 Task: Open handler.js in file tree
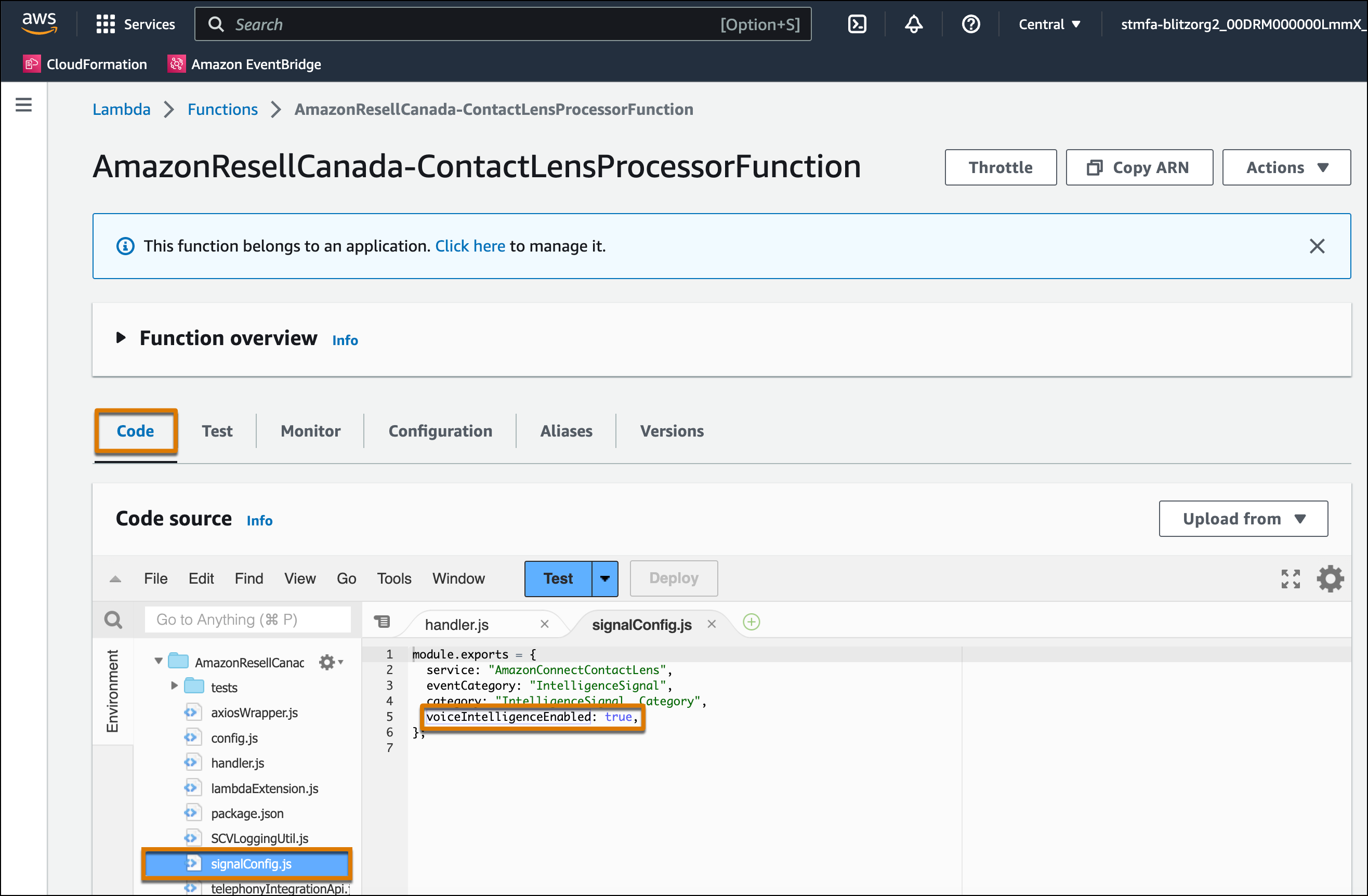pyautogui.click(x=238, y=762)
